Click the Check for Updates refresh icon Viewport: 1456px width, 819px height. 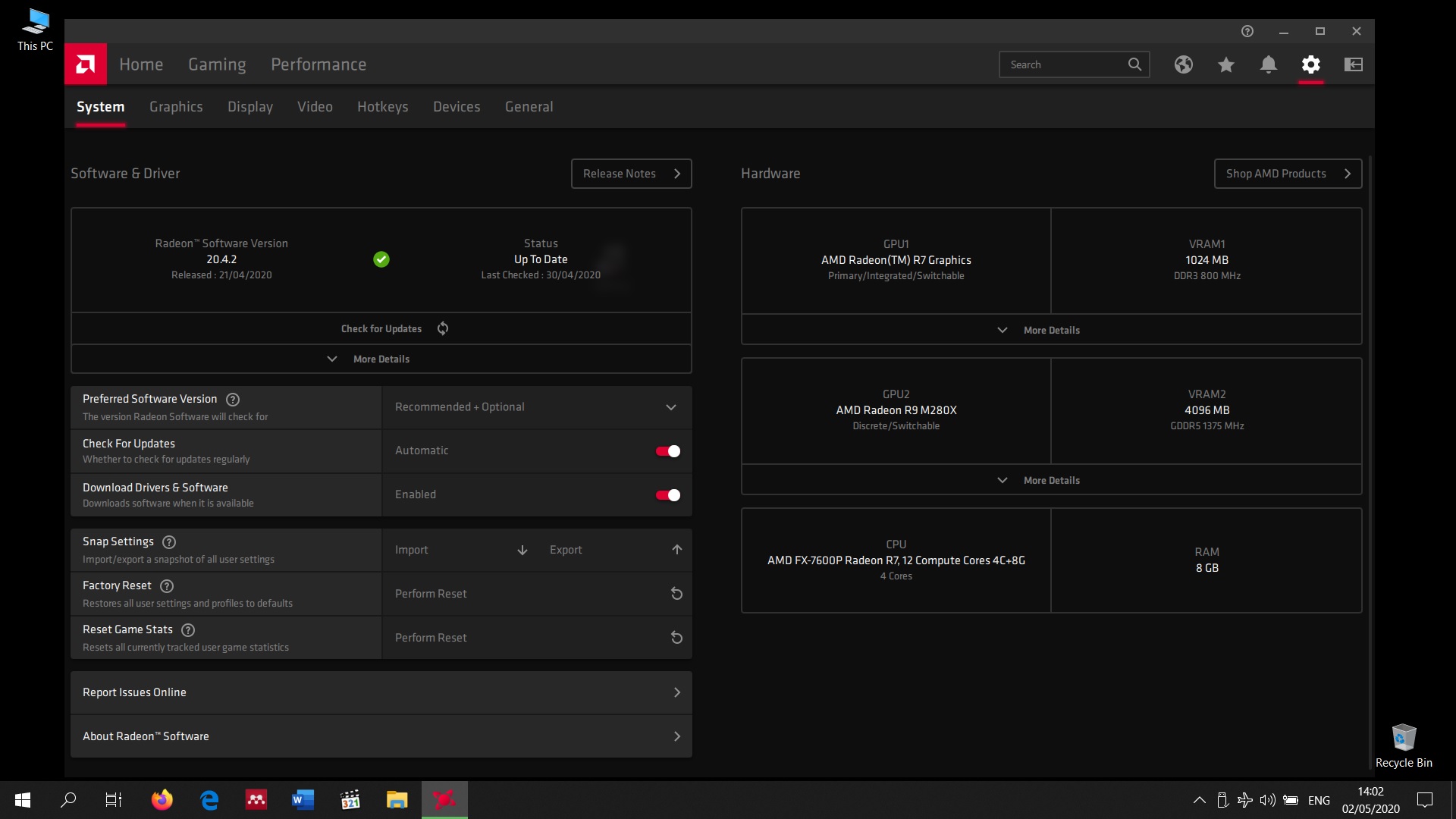coord(443,328)
